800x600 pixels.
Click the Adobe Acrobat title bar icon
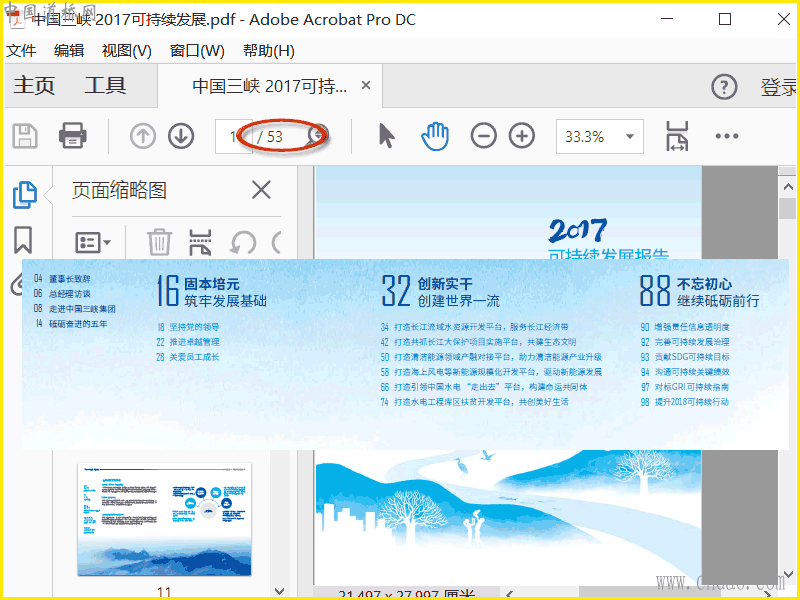click(x=17, y=19)
